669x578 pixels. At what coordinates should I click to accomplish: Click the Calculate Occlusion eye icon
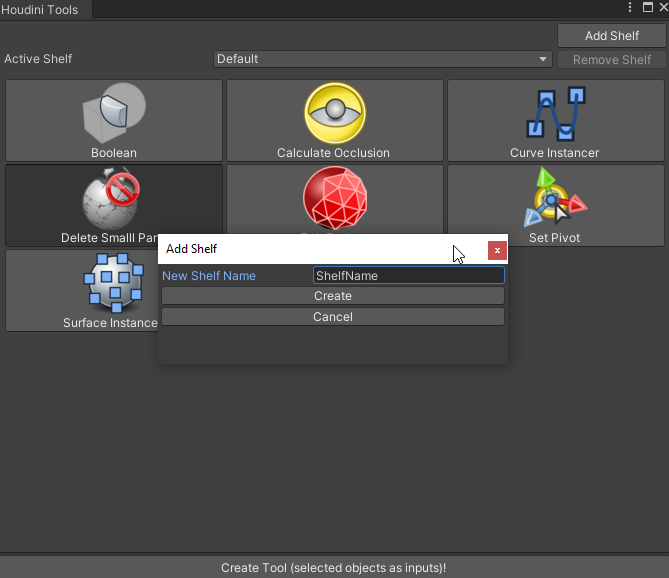point(334,113)
